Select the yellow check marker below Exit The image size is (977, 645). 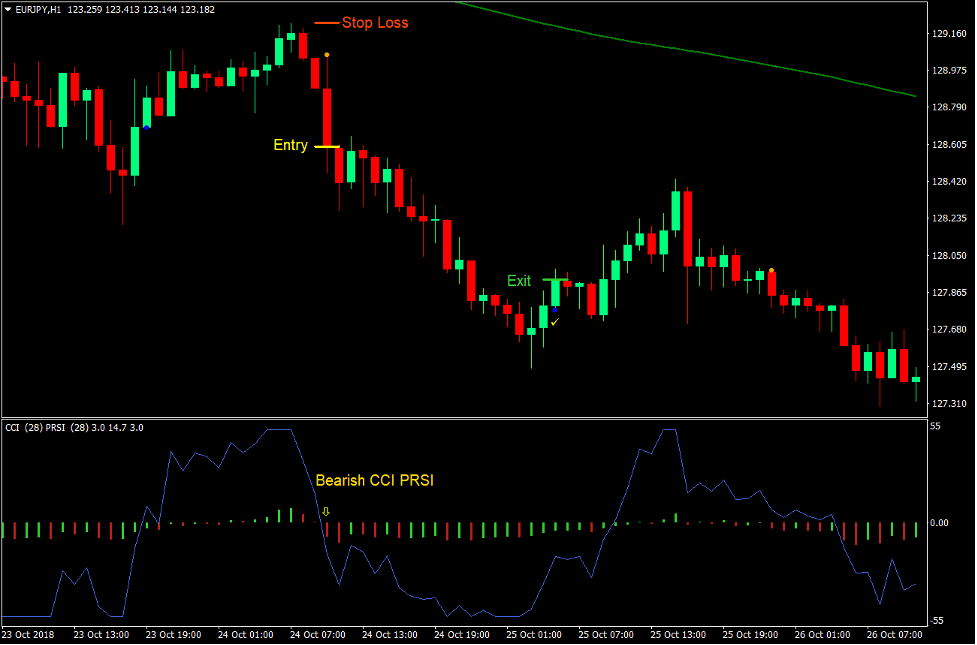[x=555, y=322]
